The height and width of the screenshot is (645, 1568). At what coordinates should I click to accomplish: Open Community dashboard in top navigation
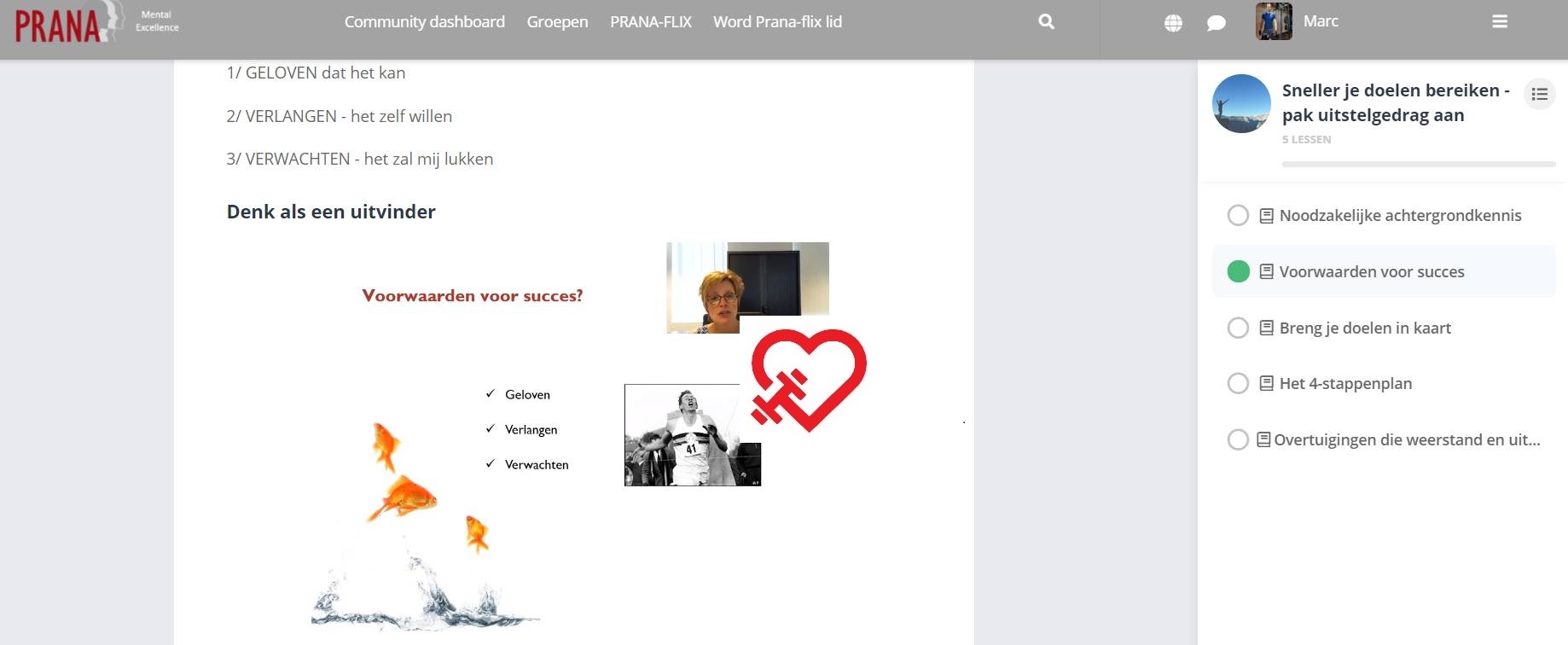(x=424, y=22)
